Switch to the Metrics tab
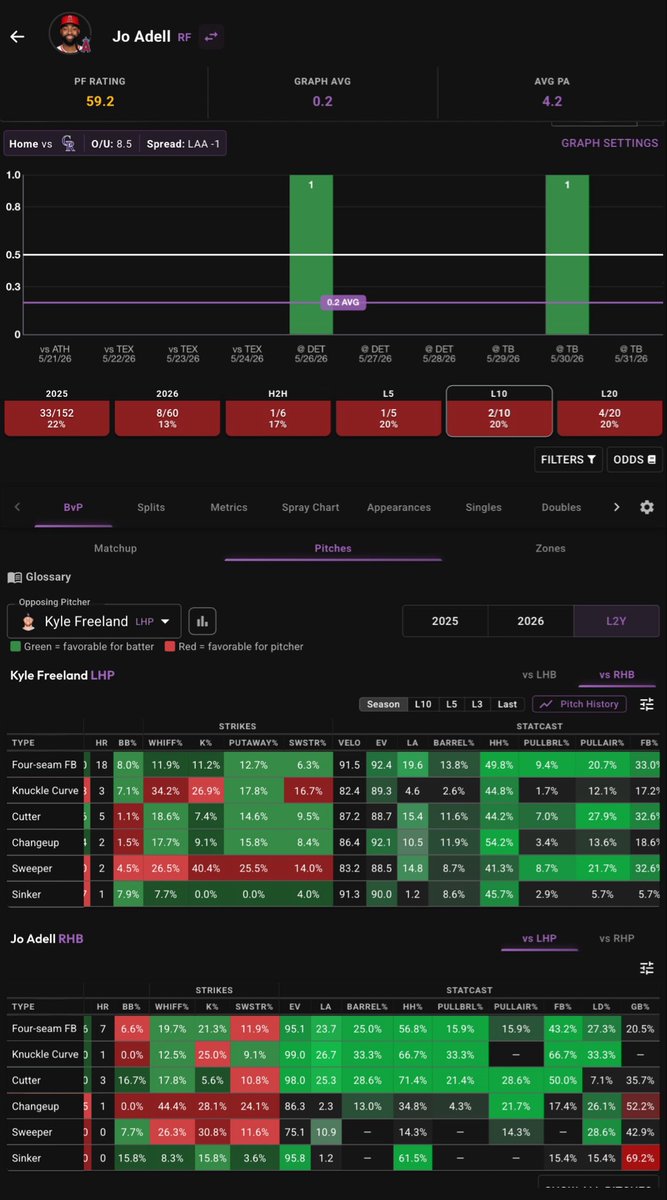Viewport: 667px width, 1200px height. [x=228, y=507]
